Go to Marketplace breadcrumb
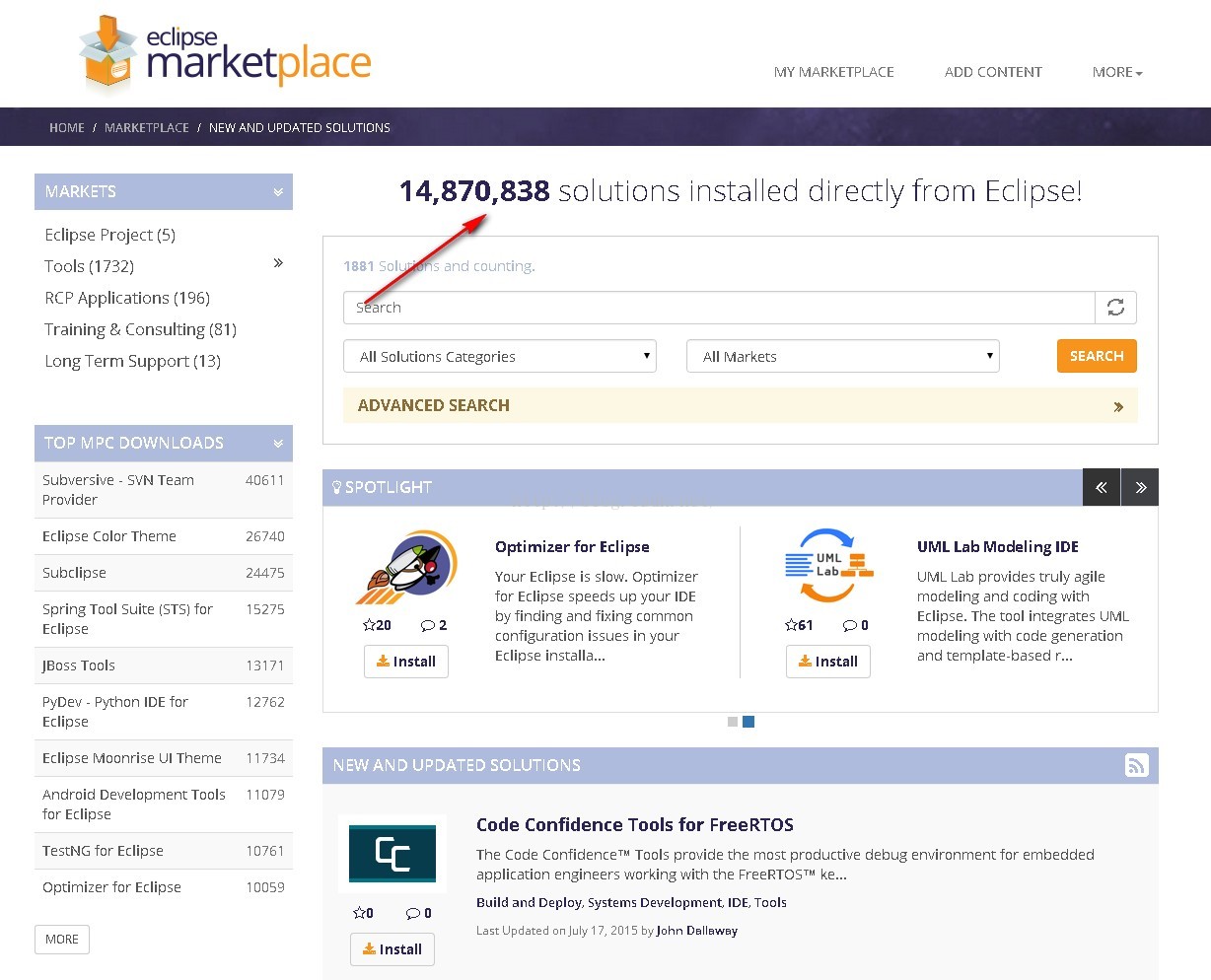Image resolution: width=1211 pixels, height=980 pixels. coord(147,128)
